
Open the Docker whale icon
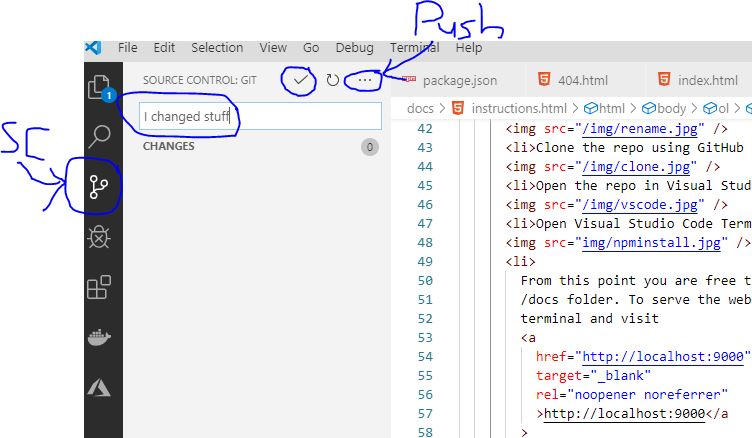click(x=99, y=338)
